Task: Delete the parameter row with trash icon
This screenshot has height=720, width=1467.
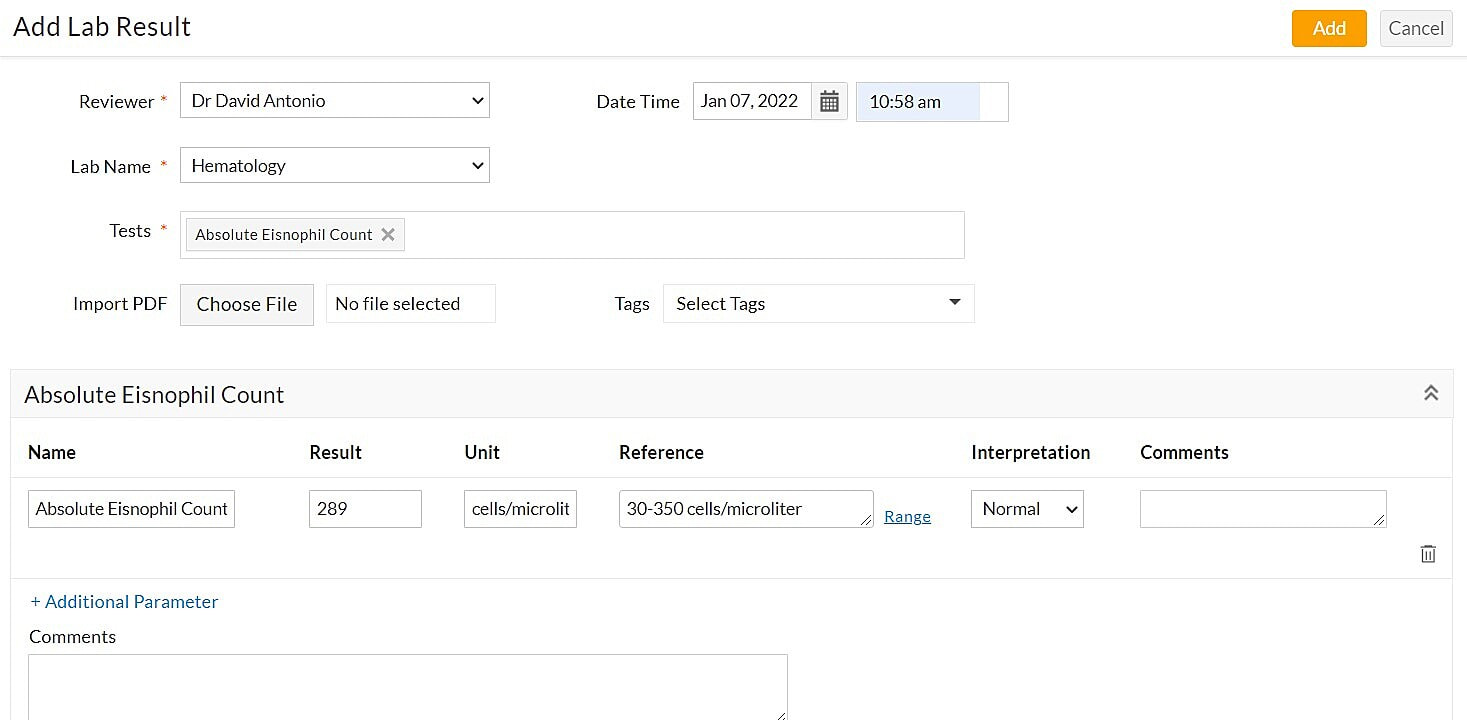Action: (x=1428, y=554)
